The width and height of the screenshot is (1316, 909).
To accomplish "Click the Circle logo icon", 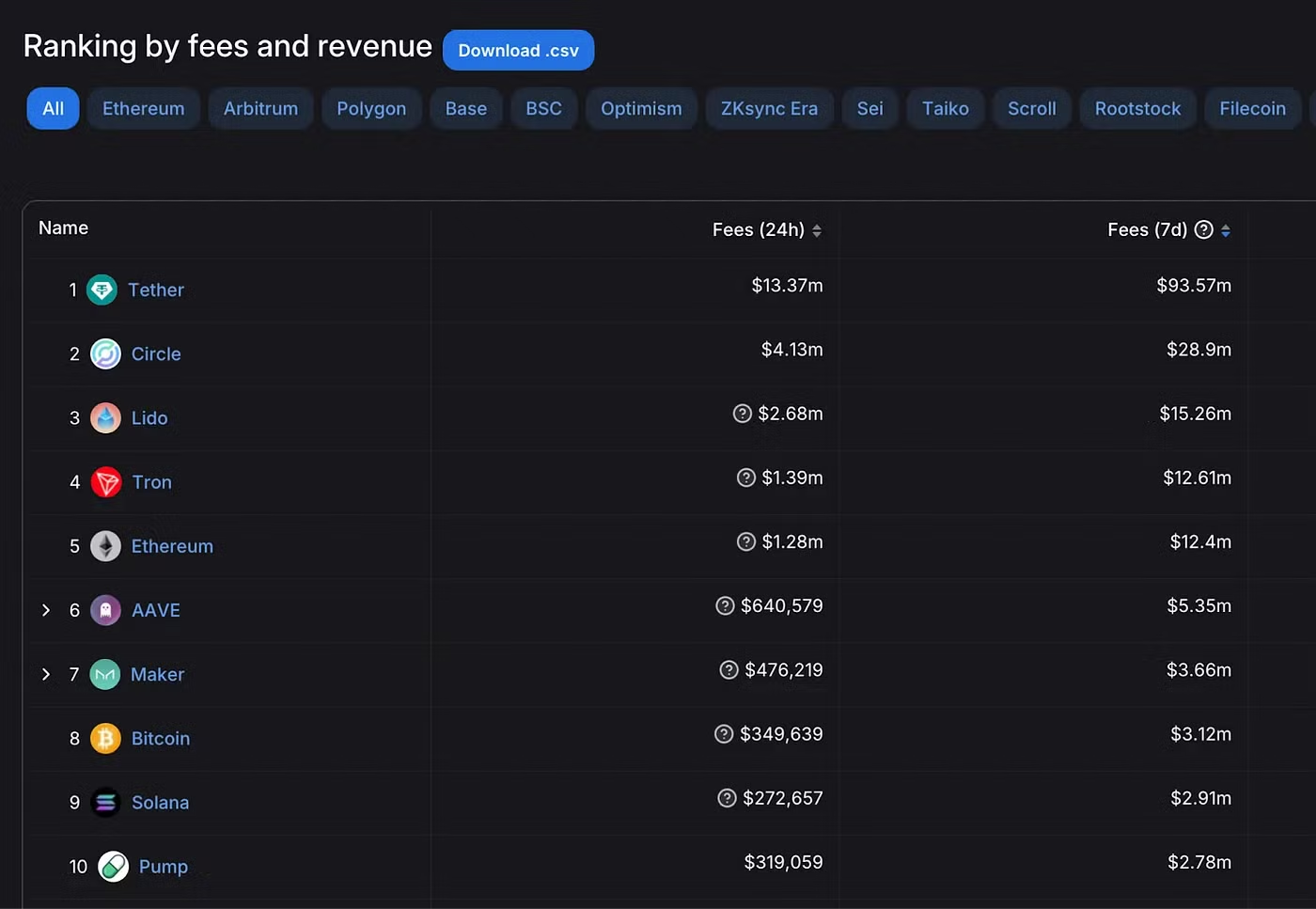I will 105,353.
